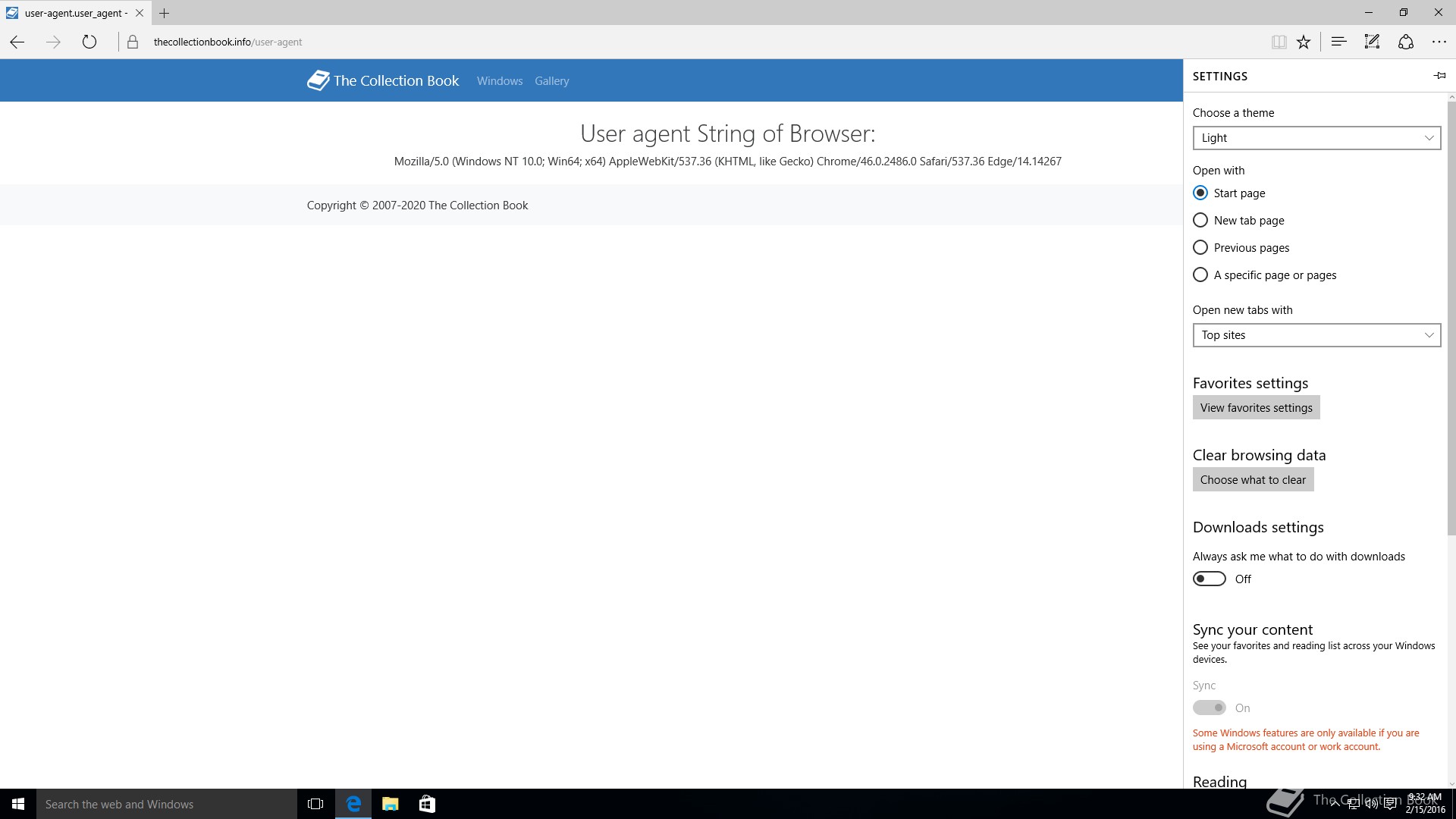Pin the Settings pane
Image resolution: width=1456 pixels, height=819 pixels.
coord(1439,76)
